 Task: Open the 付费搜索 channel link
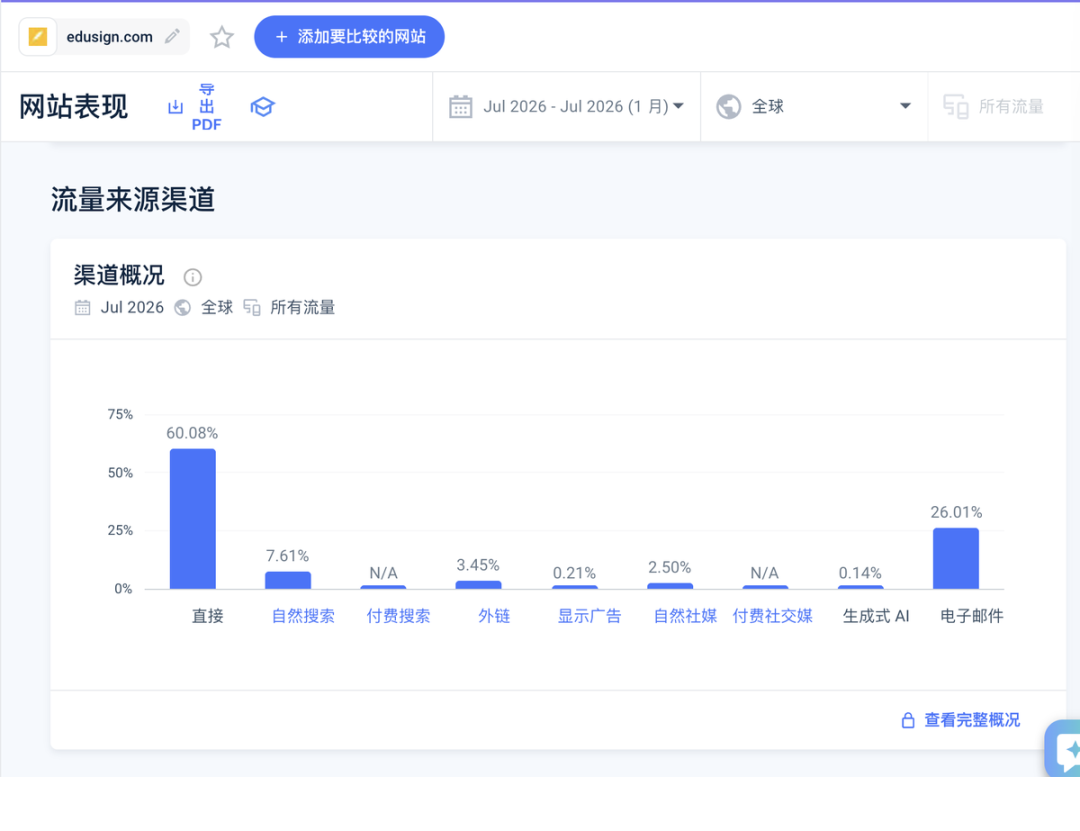click(x=398, y=616)
